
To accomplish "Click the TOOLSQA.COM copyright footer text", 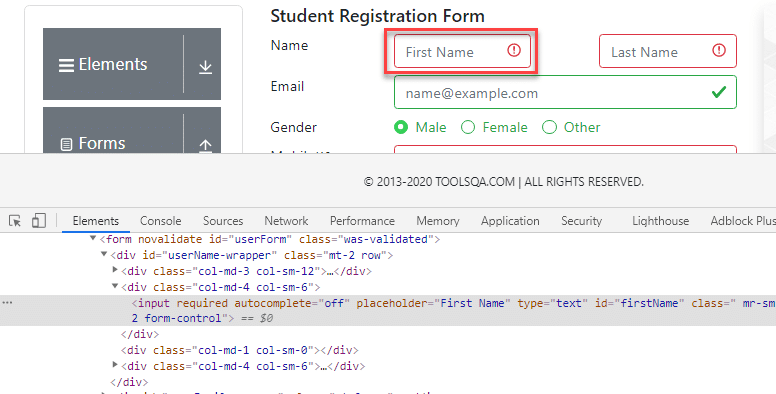I will pyautogui.click(x=503, y=182).
